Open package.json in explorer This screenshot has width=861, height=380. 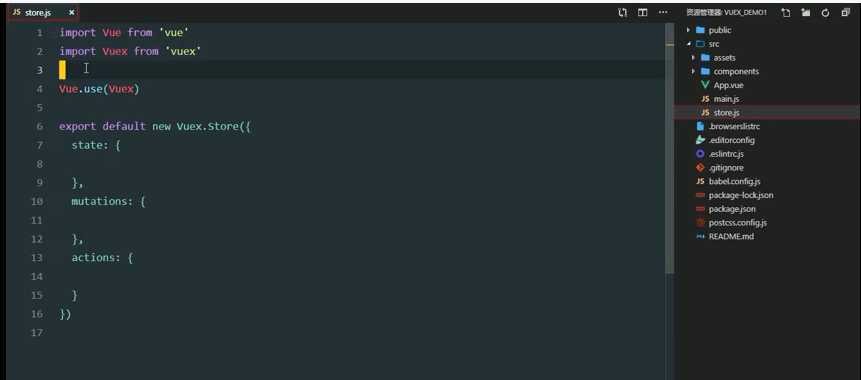[731, 209]
